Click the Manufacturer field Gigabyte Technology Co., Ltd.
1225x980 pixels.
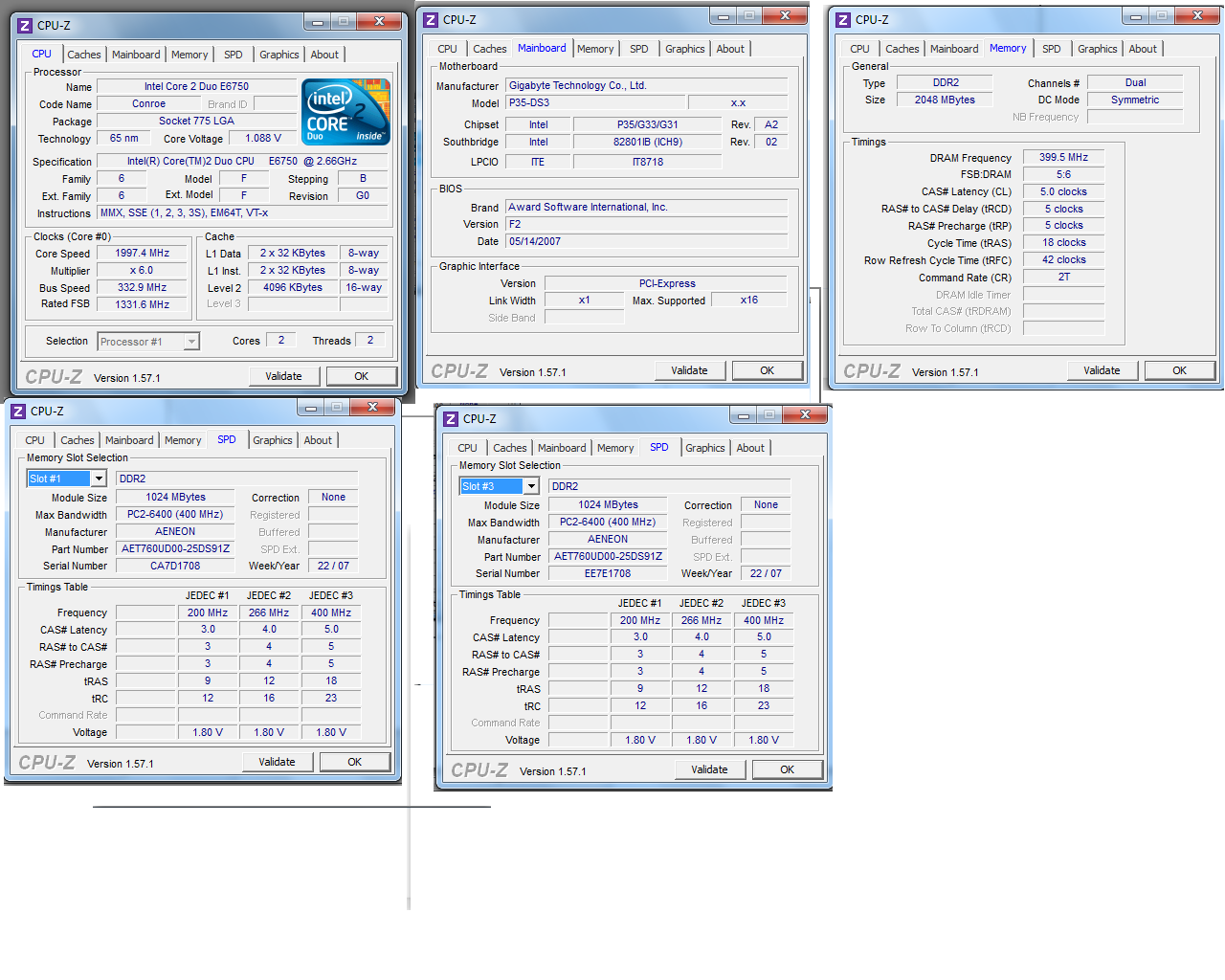coord(646,85)
